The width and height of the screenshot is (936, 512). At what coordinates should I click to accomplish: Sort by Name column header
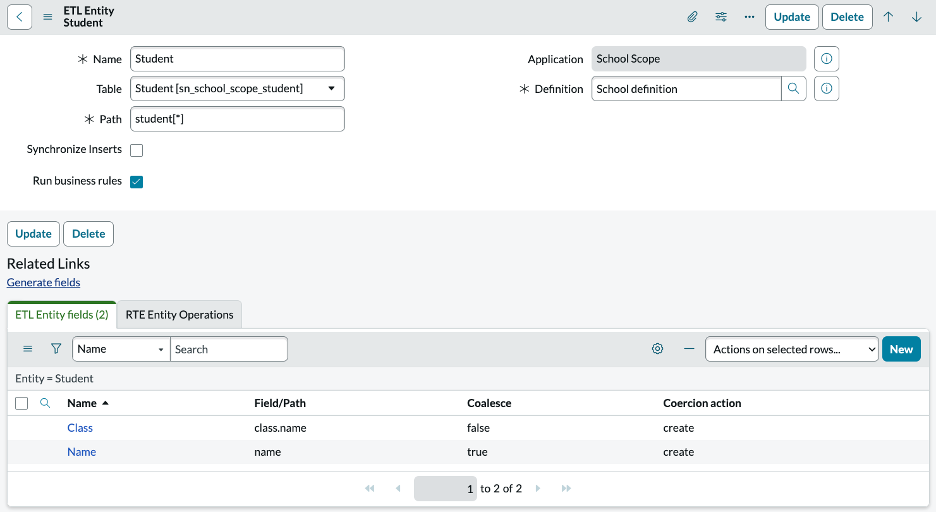pos(82,403)
